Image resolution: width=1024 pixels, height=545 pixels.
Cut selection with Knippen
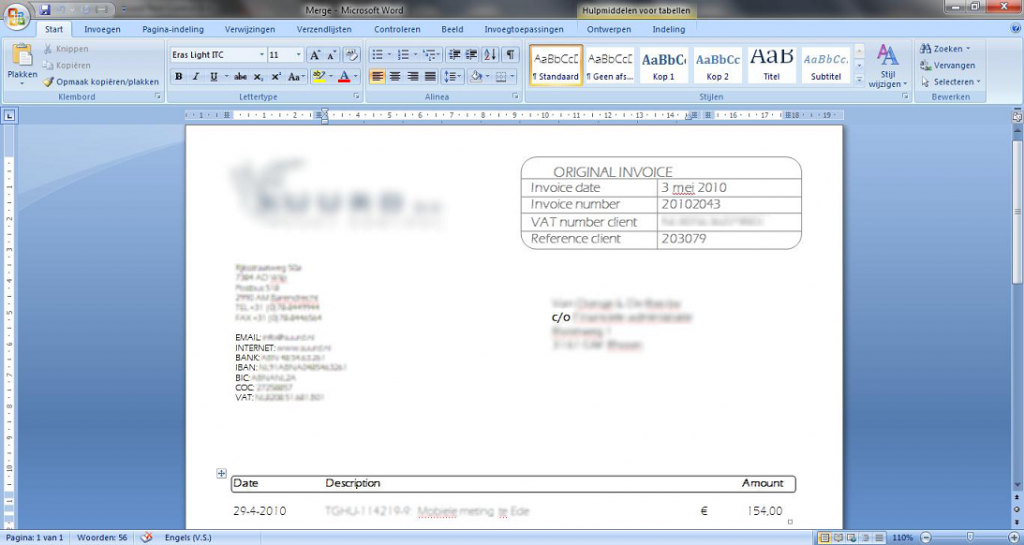click(x=66, y=49)
